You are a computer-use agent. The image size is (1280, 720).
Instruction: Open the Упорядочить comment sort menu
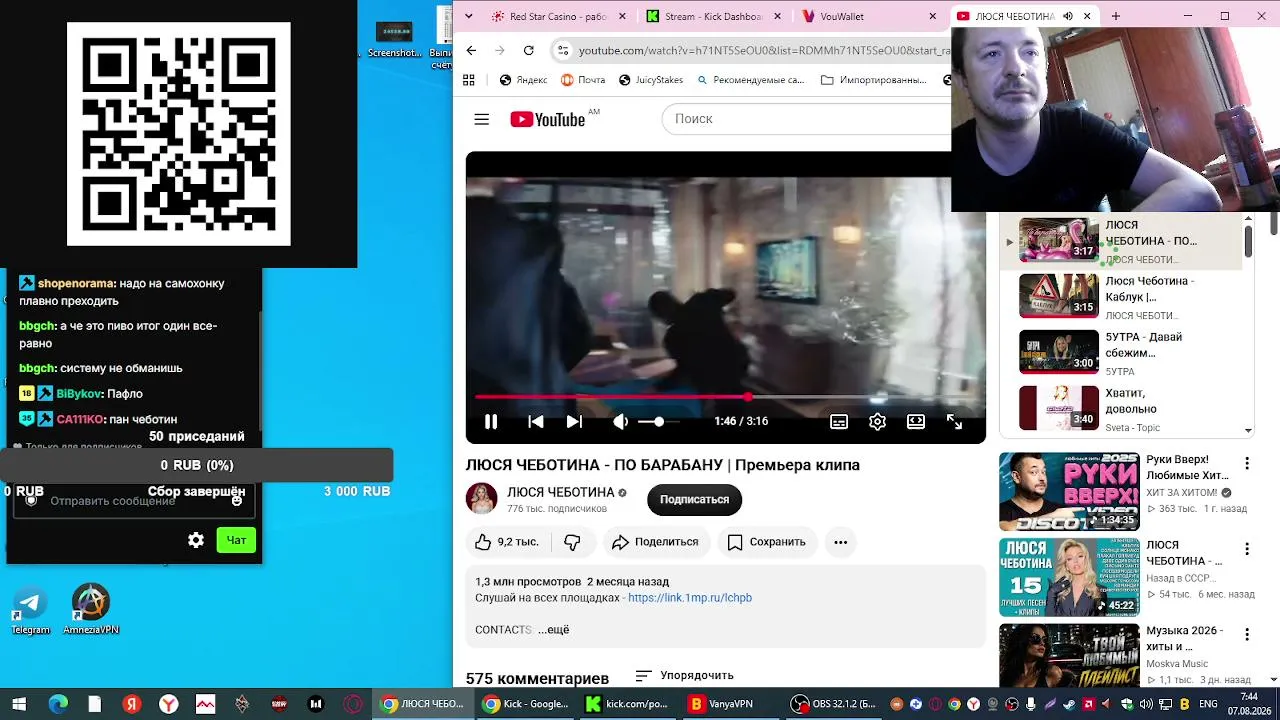[684, 676]
